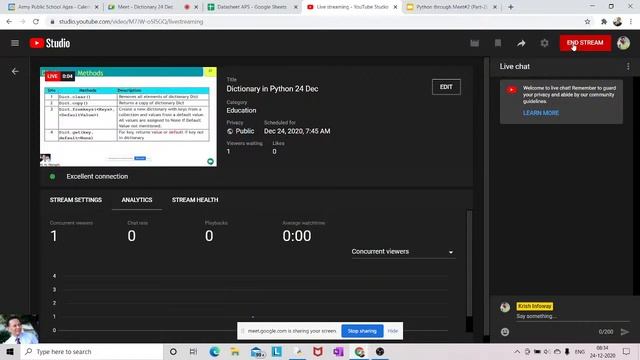Switch to the STREAM SETTINGS tab
This screenshot has width=640, height=360.
coord(76,200)
